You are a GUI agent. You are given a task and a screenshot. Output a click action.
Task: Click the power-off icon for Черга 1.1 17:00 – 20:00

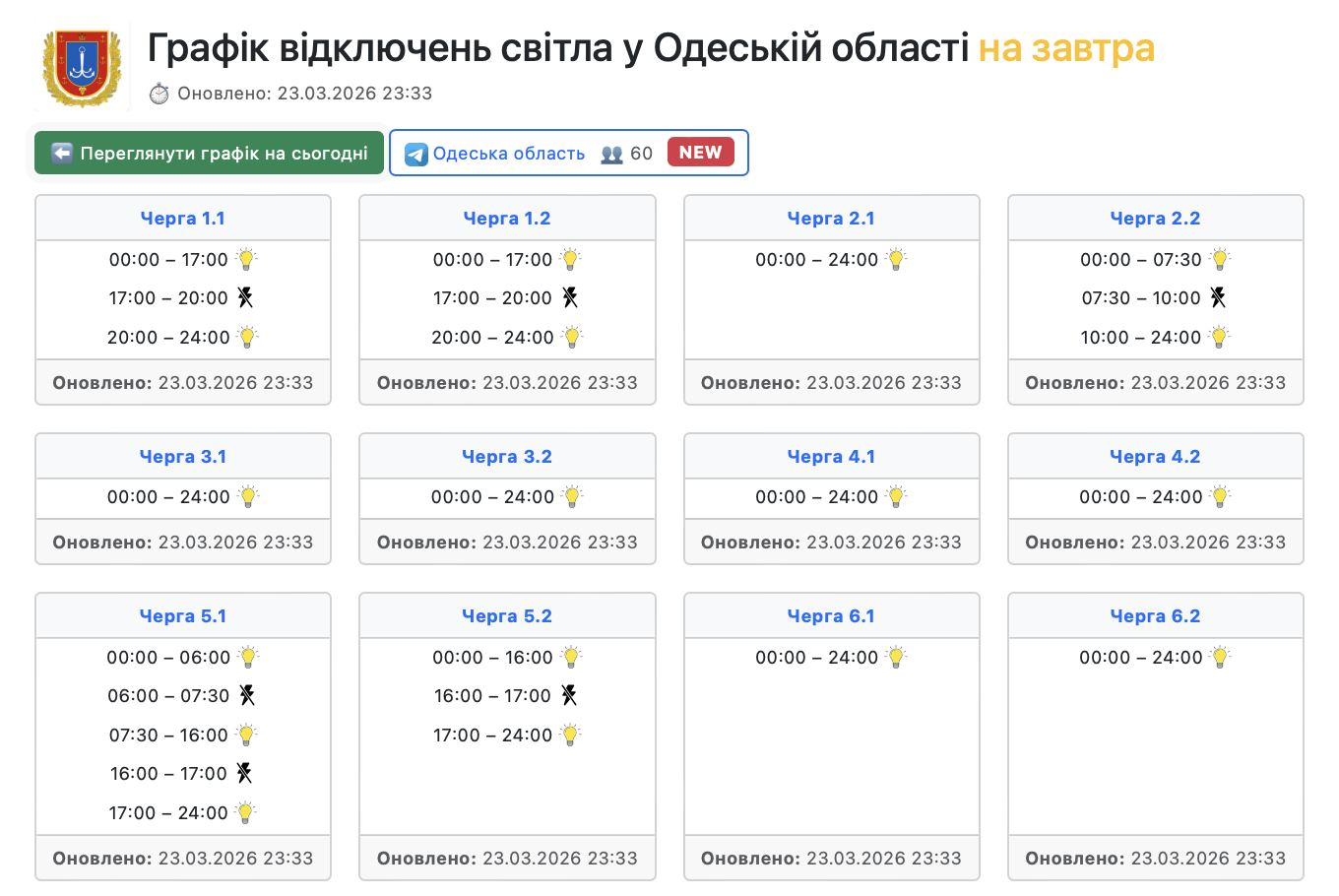(245, 297)
